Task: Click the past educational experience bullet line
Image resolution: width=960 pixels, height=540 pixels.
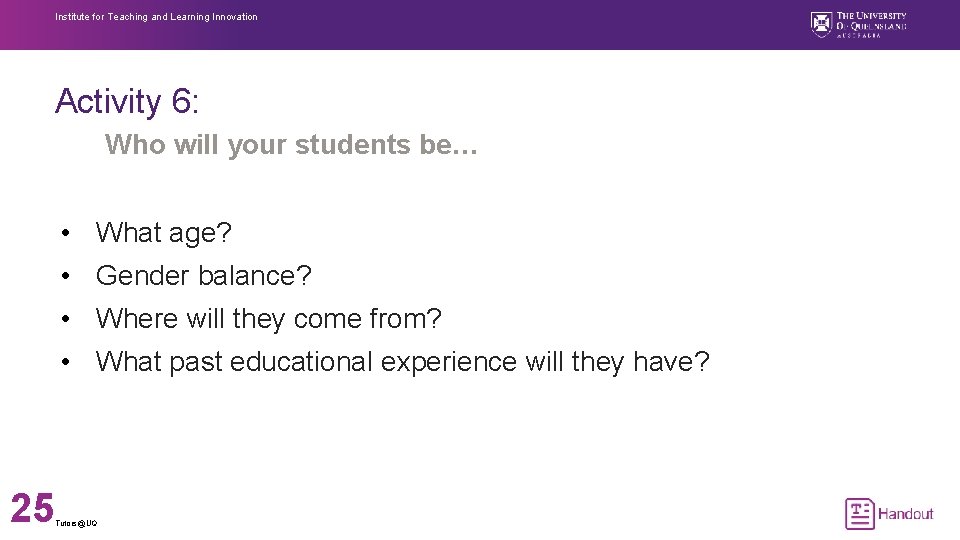Action: 402,361
